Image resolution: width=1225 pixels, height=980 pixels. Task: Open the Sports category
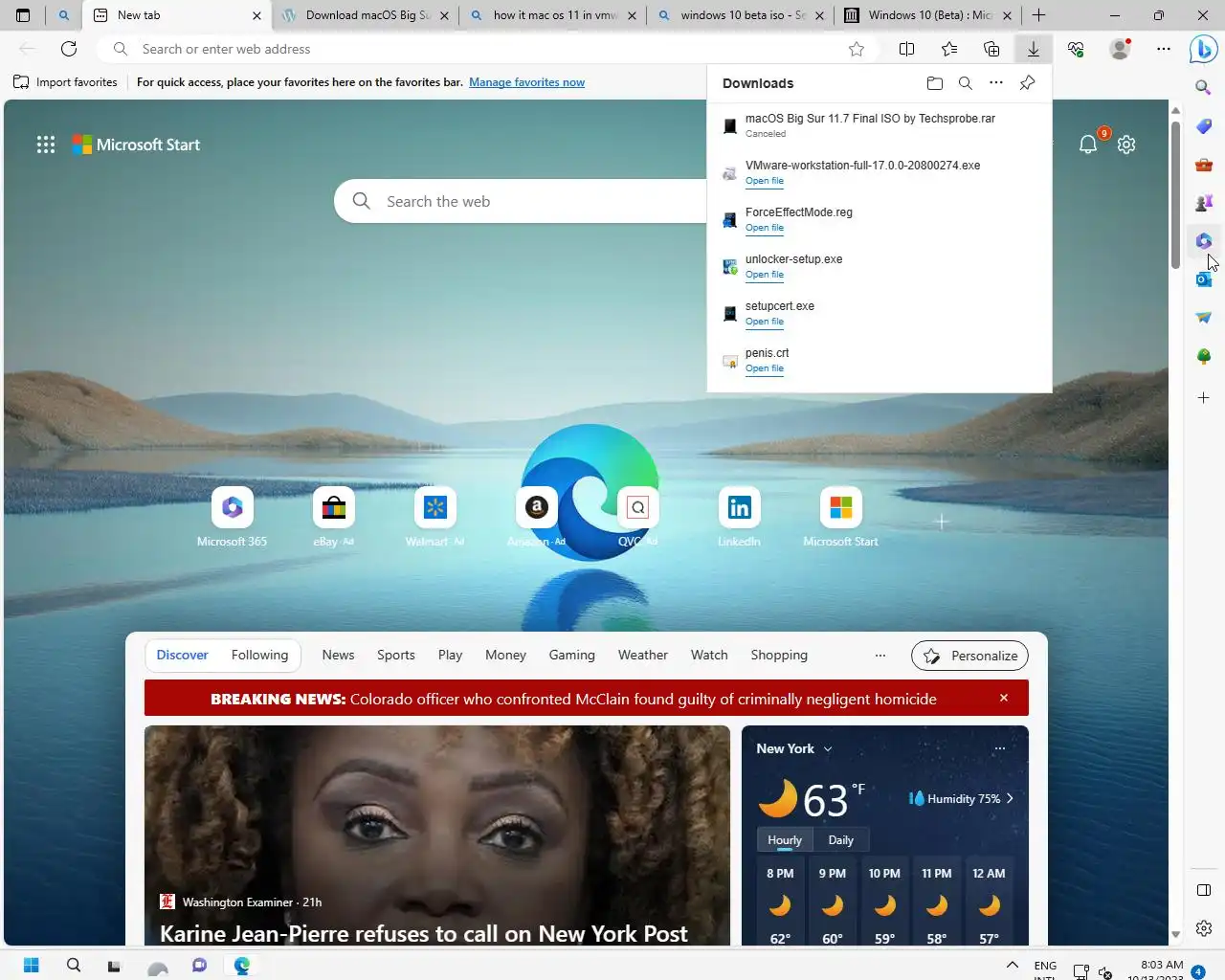pyautogui.click(x=395, y=656)
